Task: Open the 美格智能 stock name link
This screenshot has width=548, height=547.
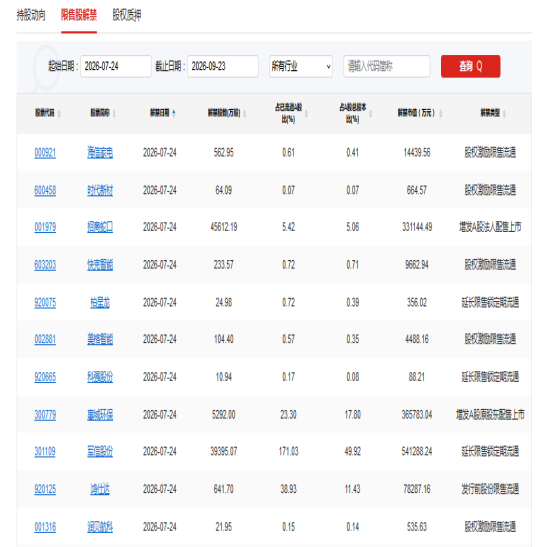Action: [100, 339]
